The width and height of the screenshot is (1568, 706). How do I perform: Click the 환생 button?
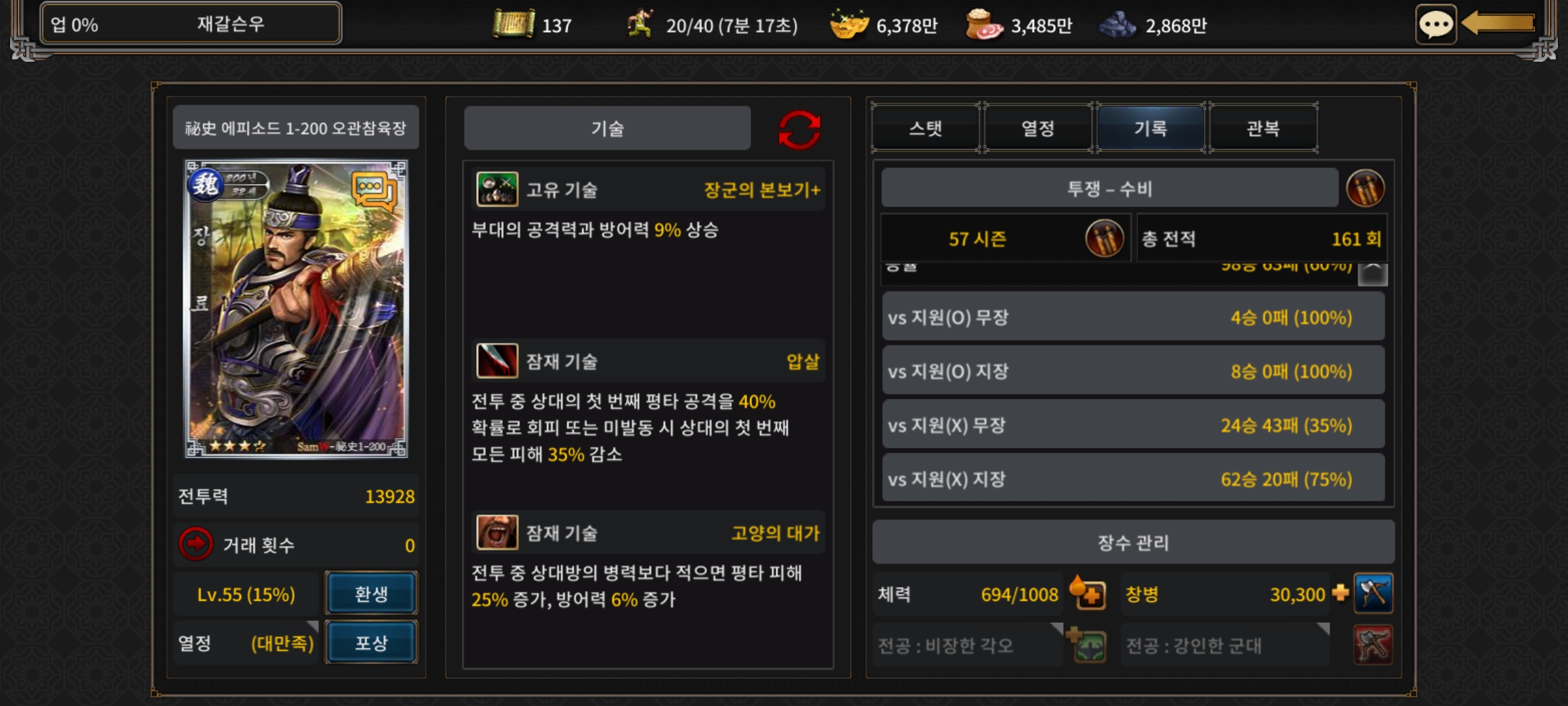point(371,593)
